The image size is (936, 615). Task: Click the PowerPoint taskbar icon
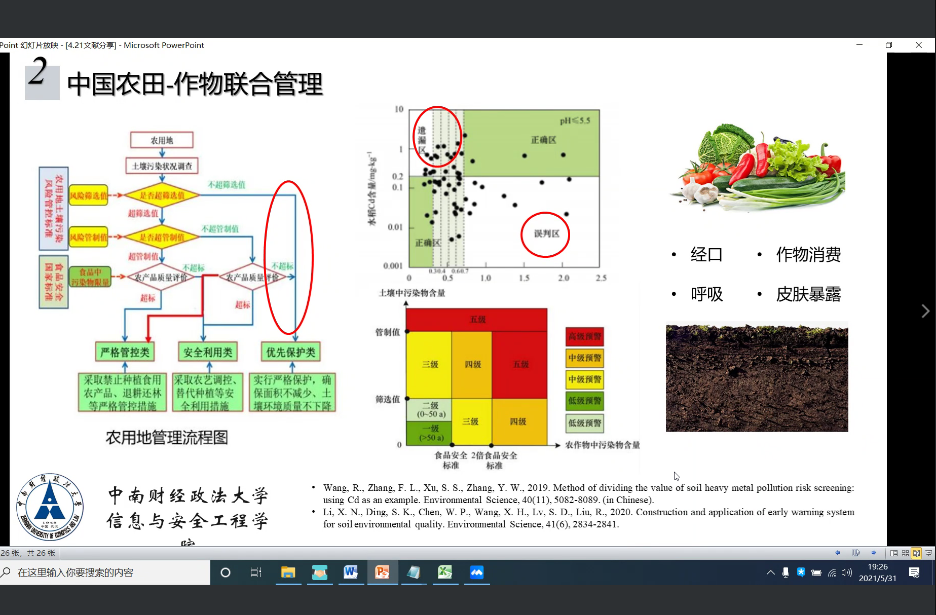(381, 572)
